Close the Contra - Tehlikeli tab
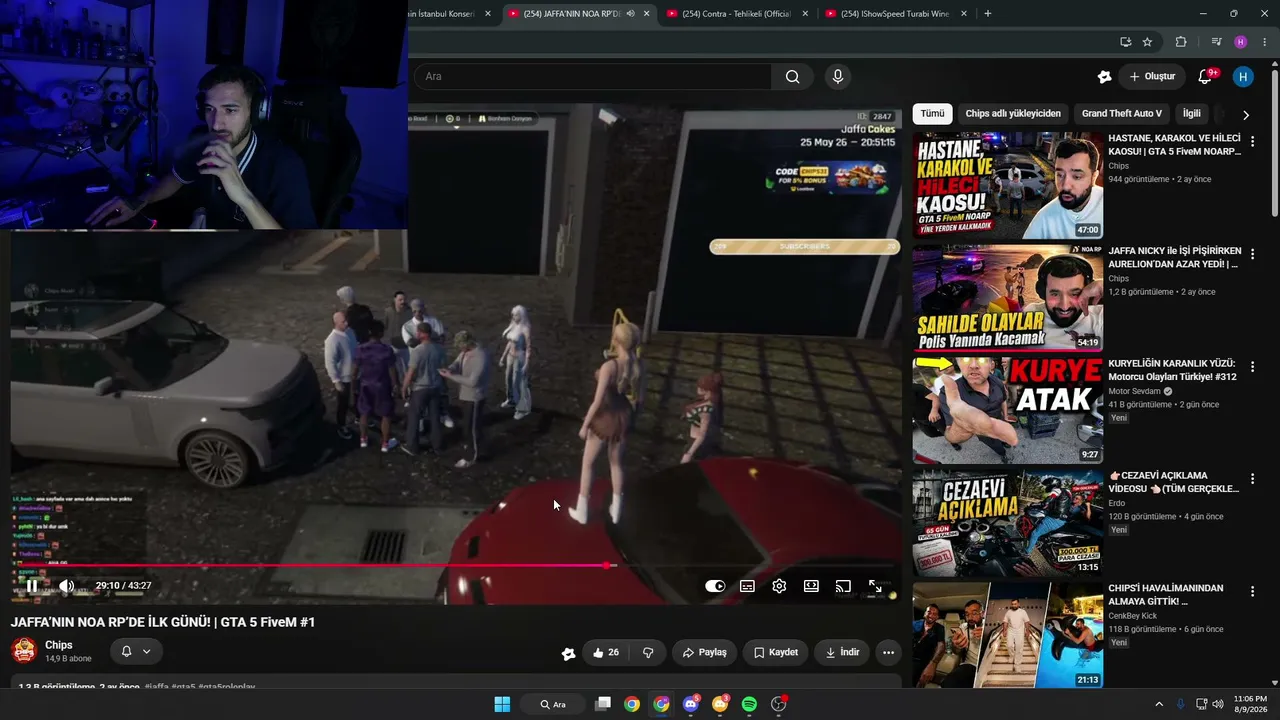1280x720 pixels. point(806,14)
